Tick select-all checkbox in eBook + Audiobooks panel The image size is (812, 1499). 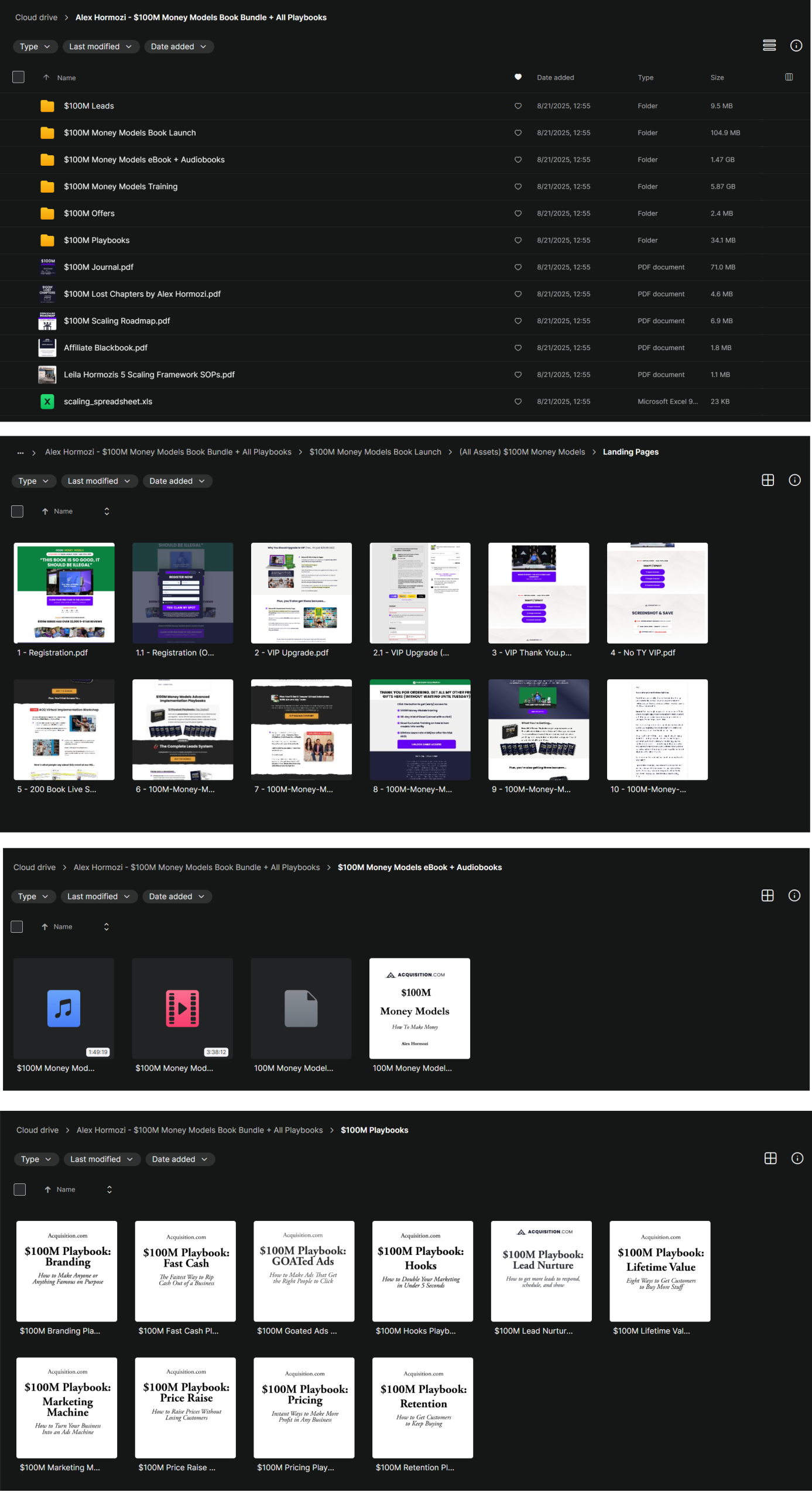17,926
